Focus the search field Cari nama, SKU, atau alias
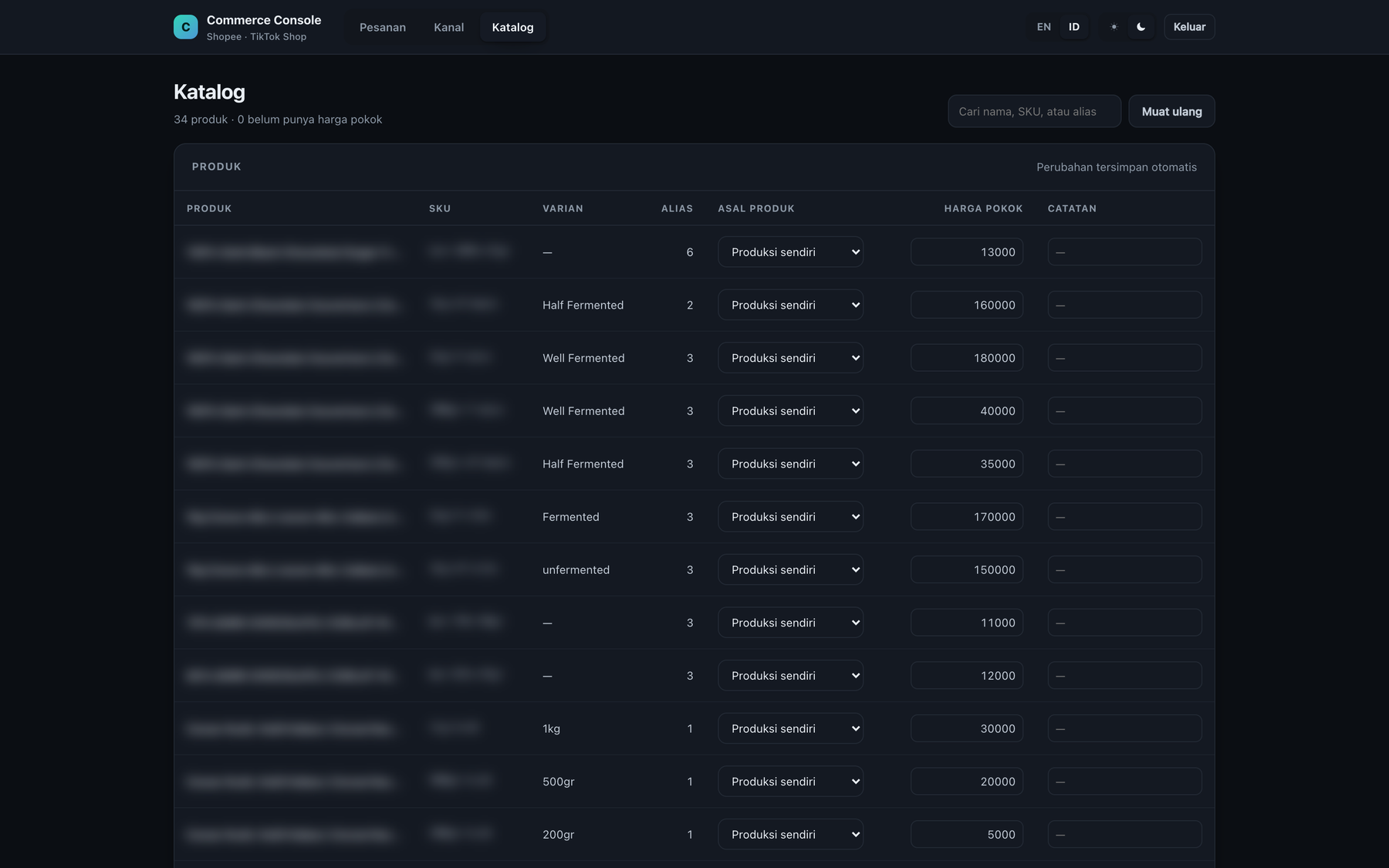This screenshot has height=868, width=1389. [x=1034, y=111]
